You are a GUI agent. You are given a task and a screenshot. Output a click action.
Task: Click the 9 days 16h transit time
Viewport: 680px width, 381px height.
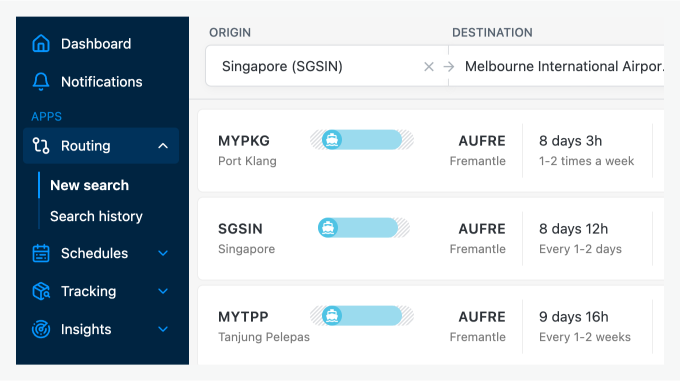click(573, 317)
